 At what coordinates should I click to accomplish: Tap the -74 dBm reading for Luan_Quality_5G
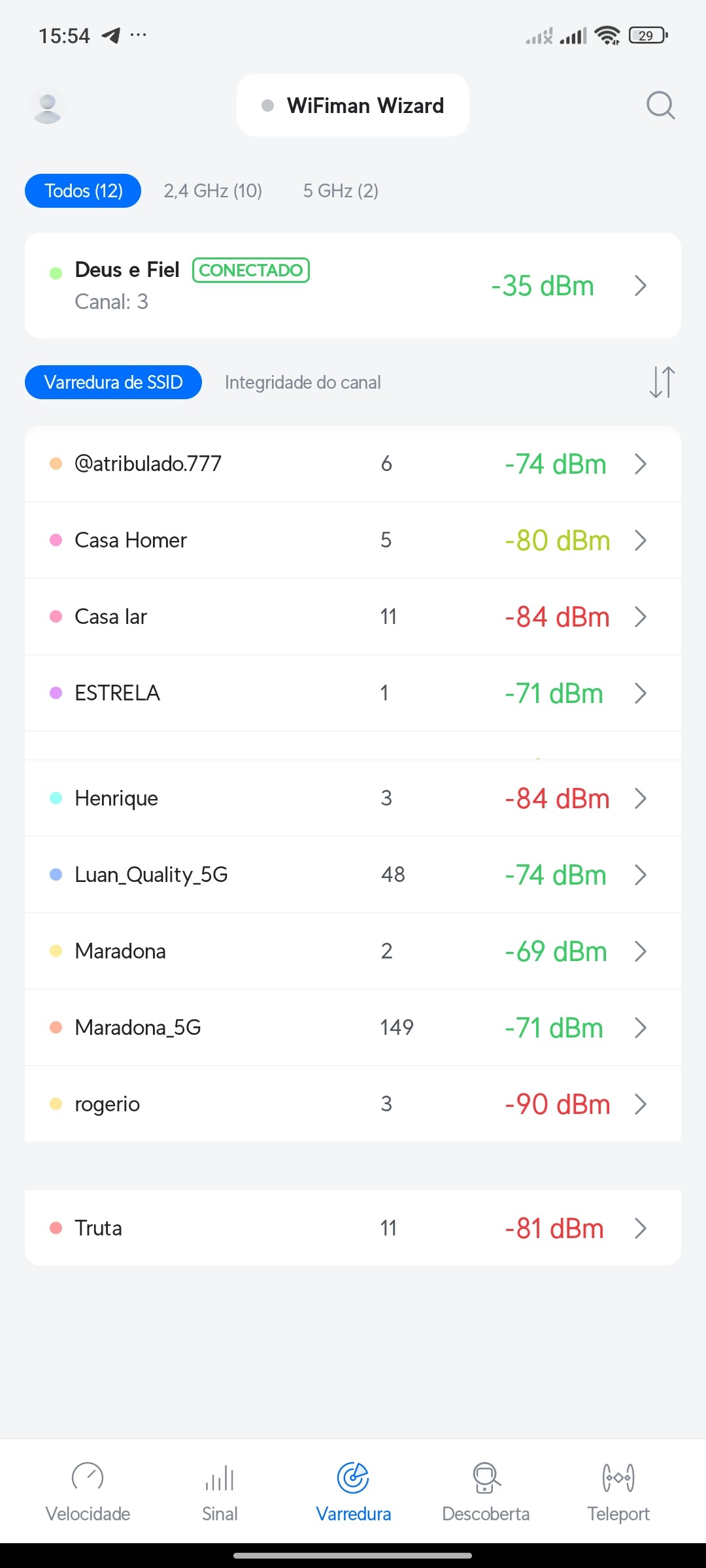[x=556, y=875]
